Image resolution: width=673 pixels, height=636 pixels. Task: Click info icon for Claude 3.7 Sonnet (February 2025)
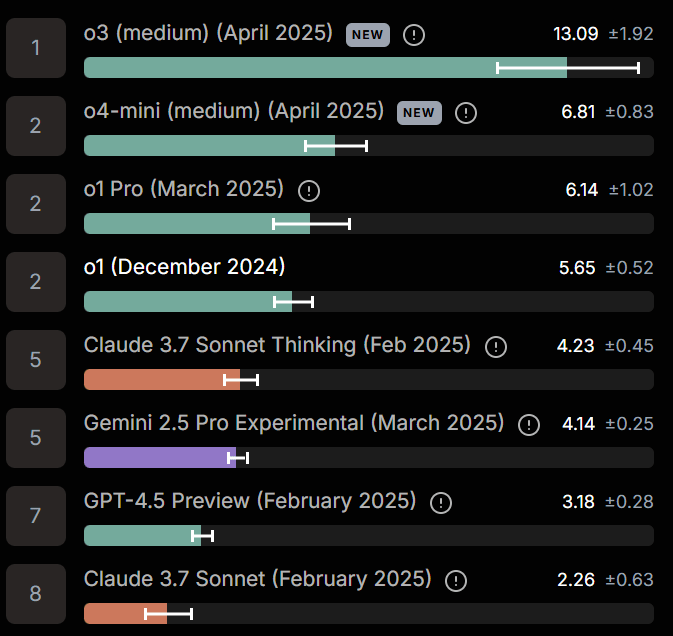click(x=457, y=581)
